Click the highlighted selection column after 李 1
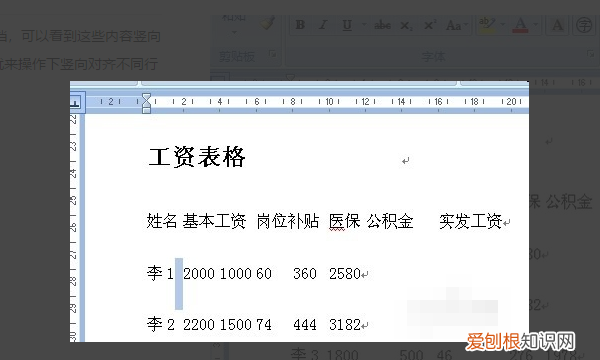 pyautogui.click(x=179, y=283)
